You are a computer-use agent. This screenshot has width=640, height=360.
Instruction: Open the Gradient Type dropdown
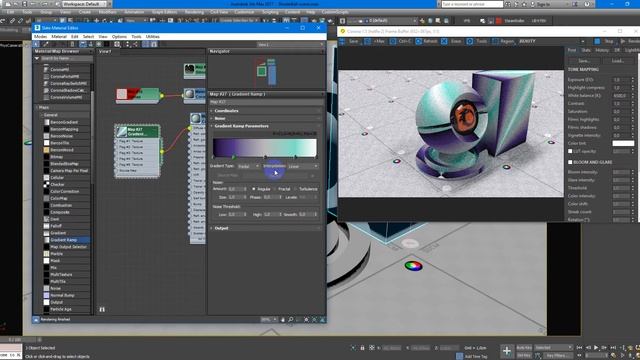(248, 166)
